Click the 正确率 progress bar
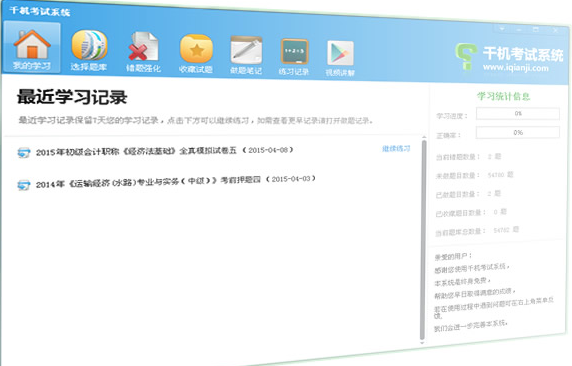 518,132
